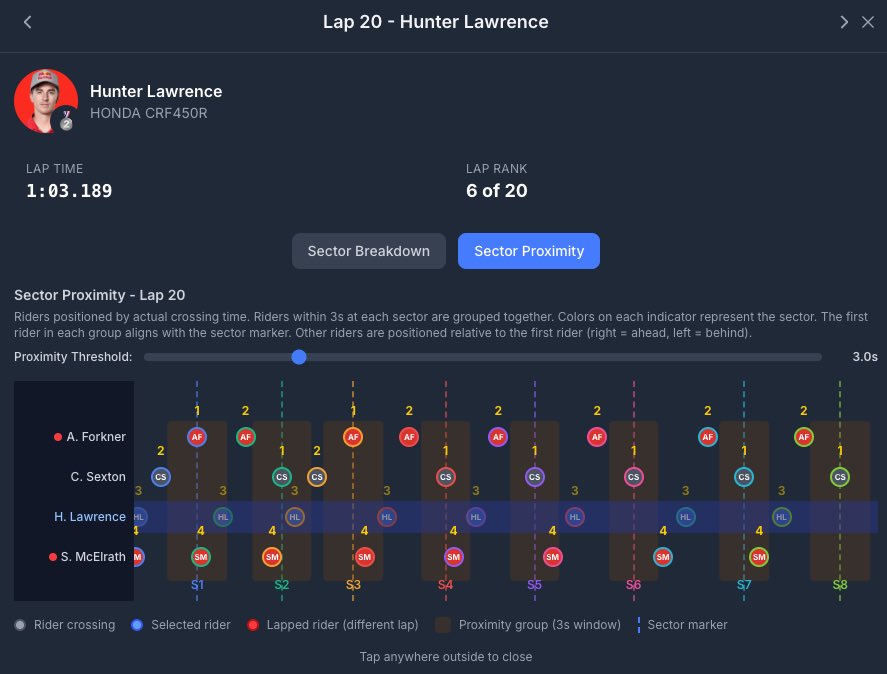The height and width of the screenshot is (674, 887).
Task: Click the AF marker on the S3 line
Action: coord(353,437)
